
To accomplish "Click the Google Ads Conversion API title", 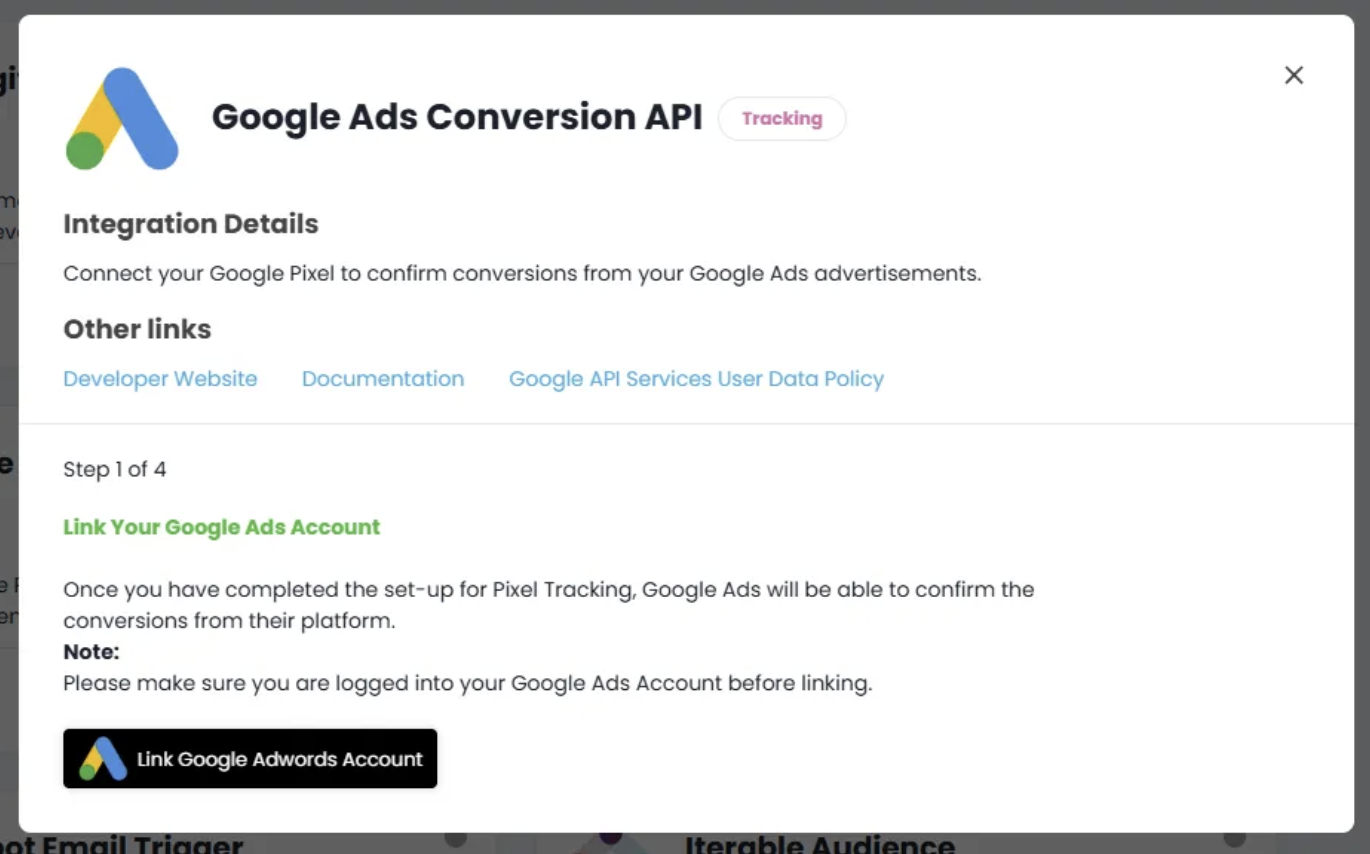I will coord(457,117).
